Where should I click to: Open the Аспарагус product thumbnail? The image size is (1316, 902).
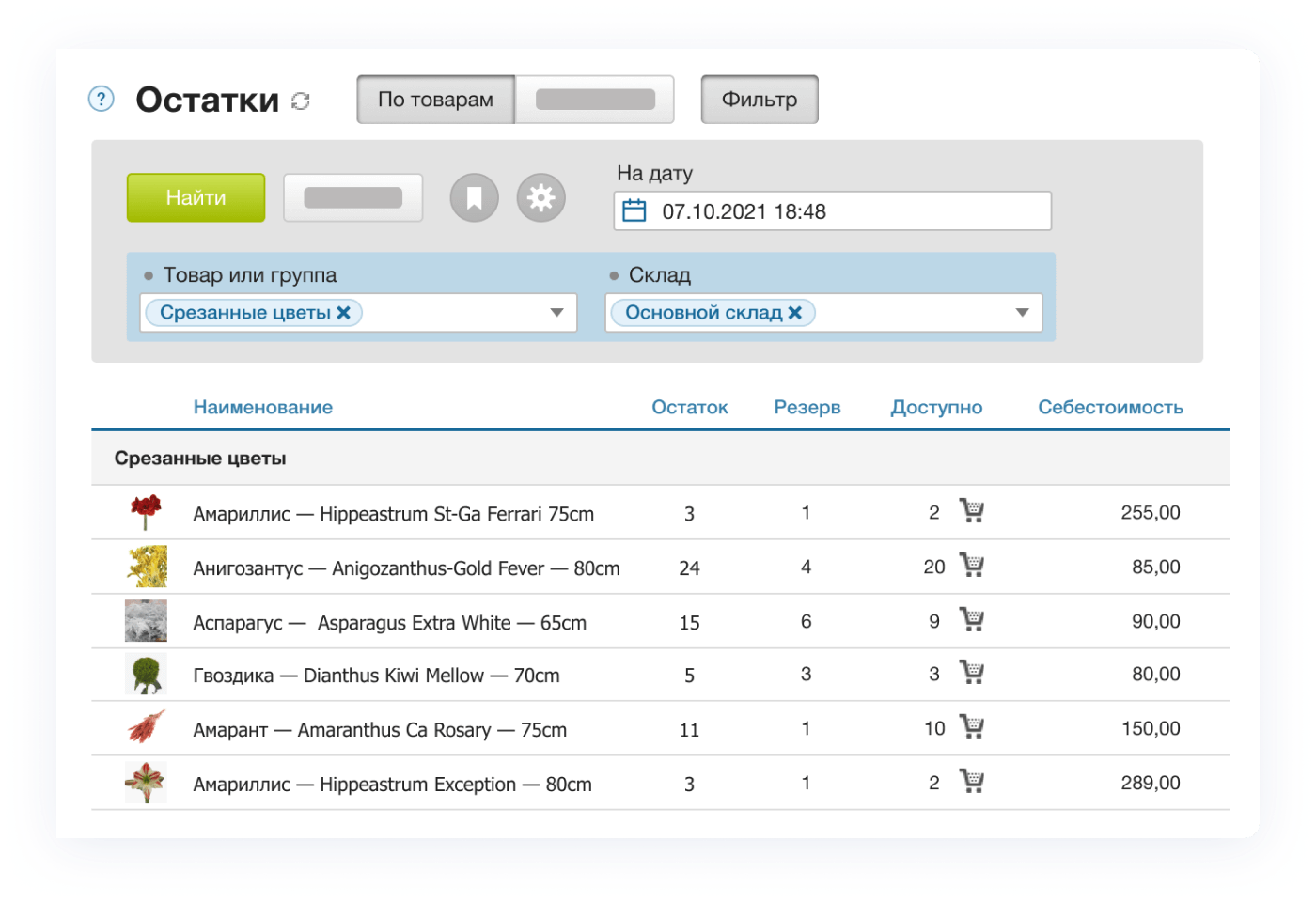coord(146,621)
